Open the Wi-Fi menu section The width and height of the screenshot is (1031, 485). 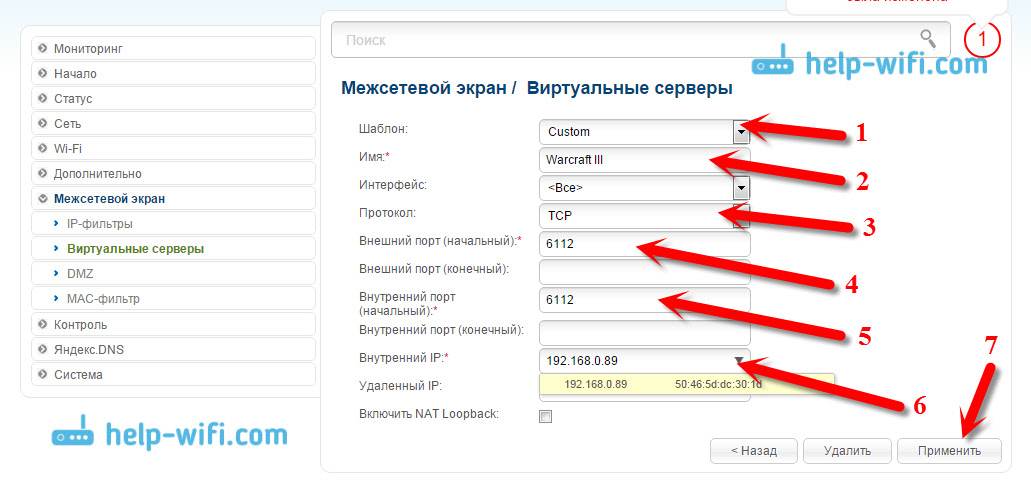(174, 148)
